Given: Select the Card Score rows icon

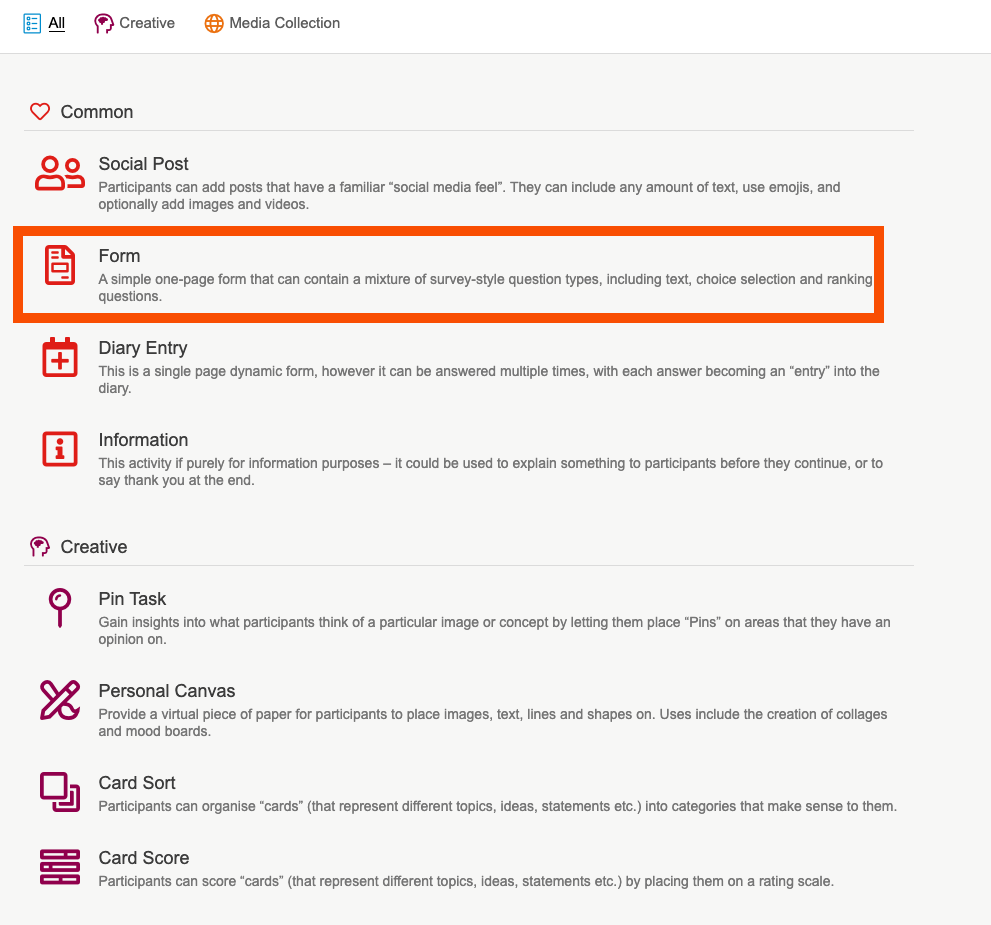Looking at the screenshot, I should pos(60,866).
